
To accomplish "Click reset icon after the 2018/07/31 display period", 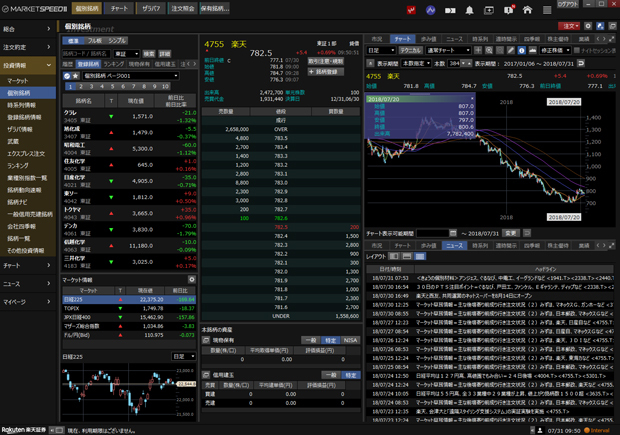I will click(581, 63).
